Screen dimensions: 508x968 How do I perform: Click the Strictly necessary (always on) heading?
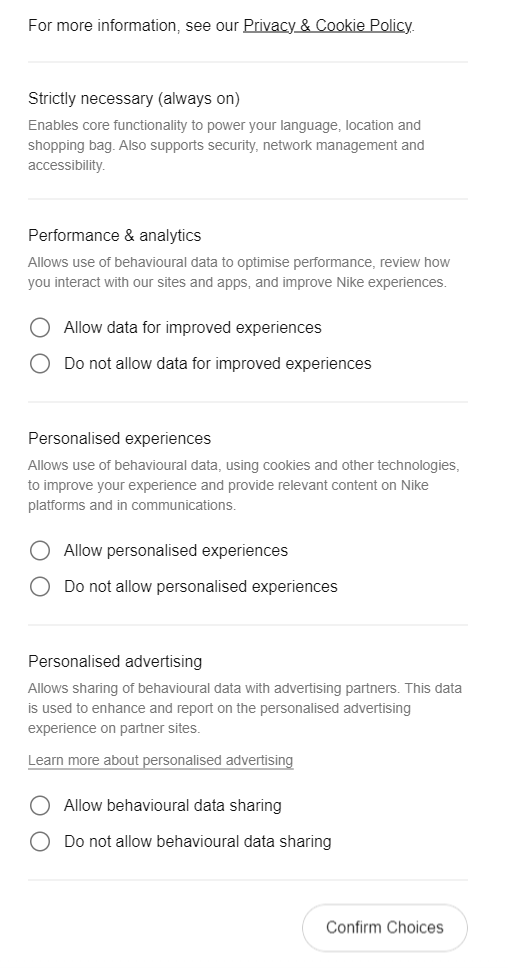point(134,98)
